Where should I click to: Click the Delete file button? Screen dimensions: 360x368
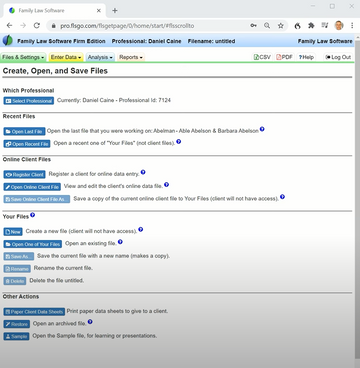point(15,281)
